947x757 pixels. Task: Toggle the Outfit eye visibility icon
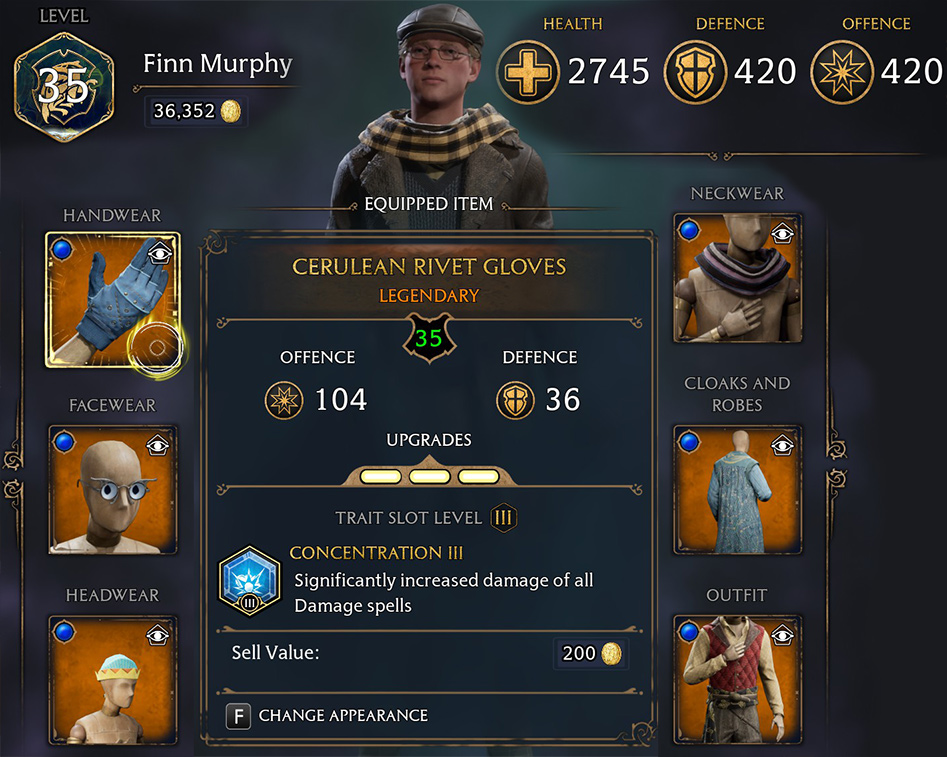pyautogui.click(x=783, y=635)
